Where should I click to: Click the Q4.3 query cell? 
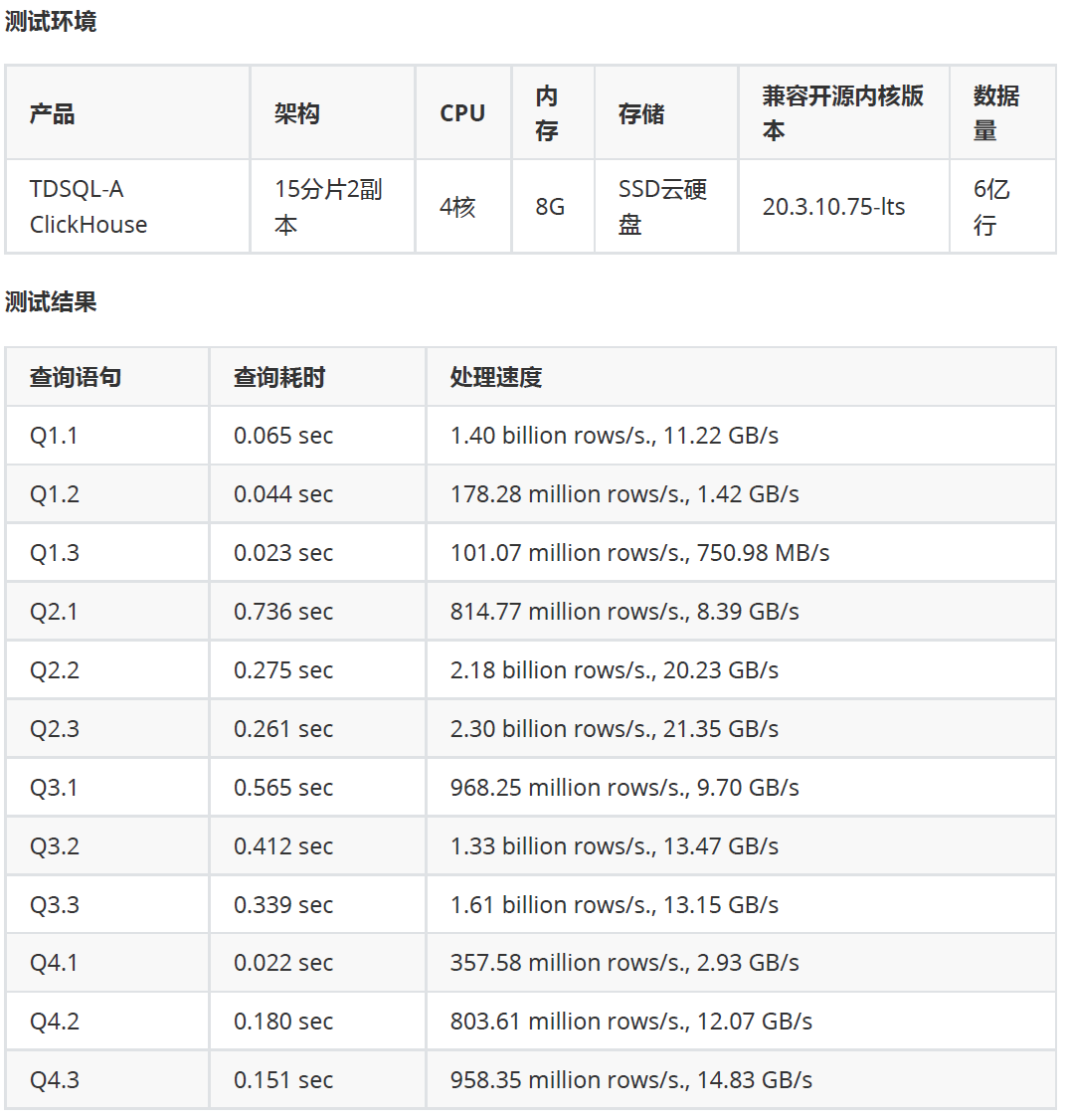pyautogui.click(x=107, y=1079)
